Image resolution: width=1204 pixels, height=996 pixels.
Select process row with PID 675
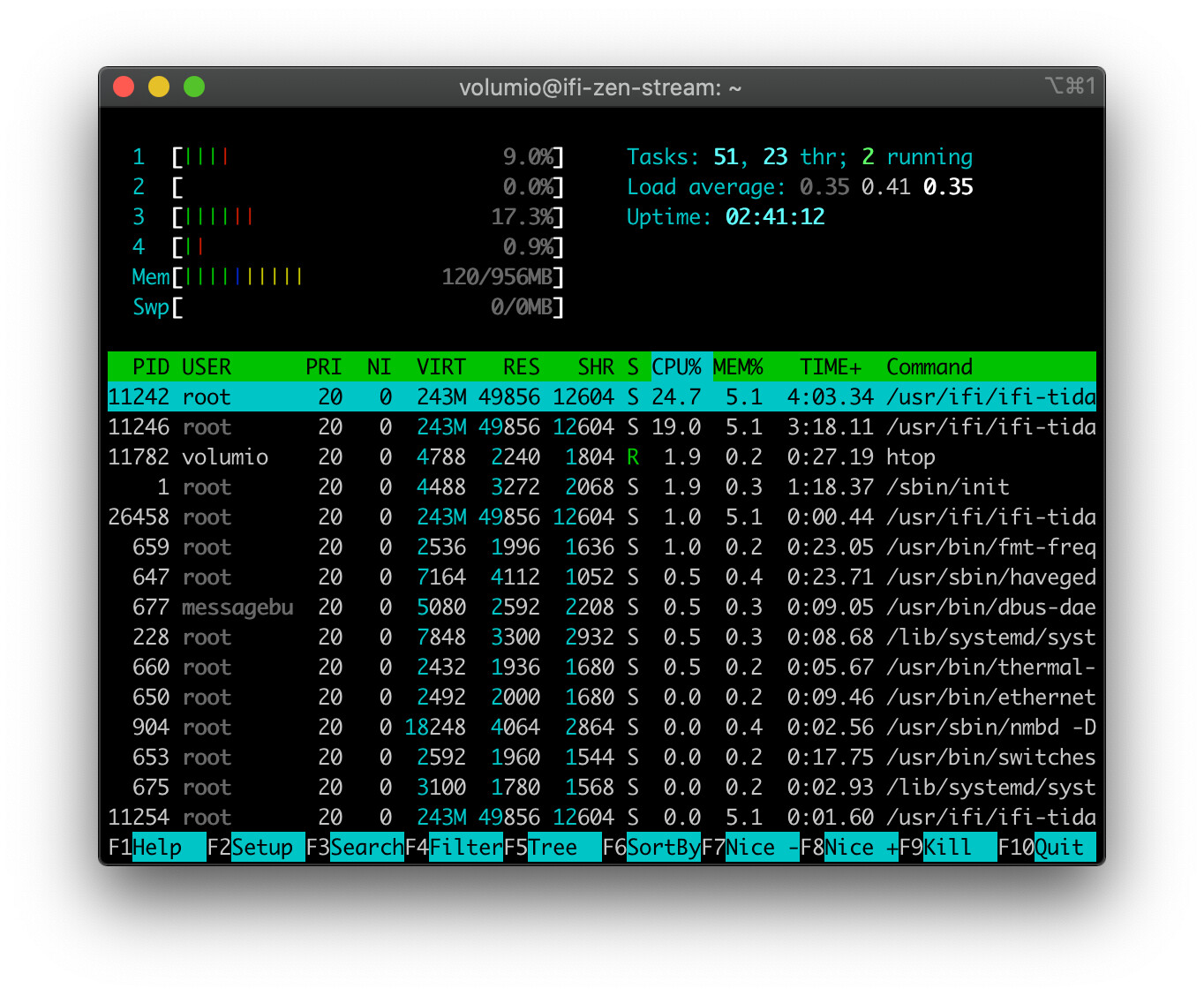(x=602, y=788)
